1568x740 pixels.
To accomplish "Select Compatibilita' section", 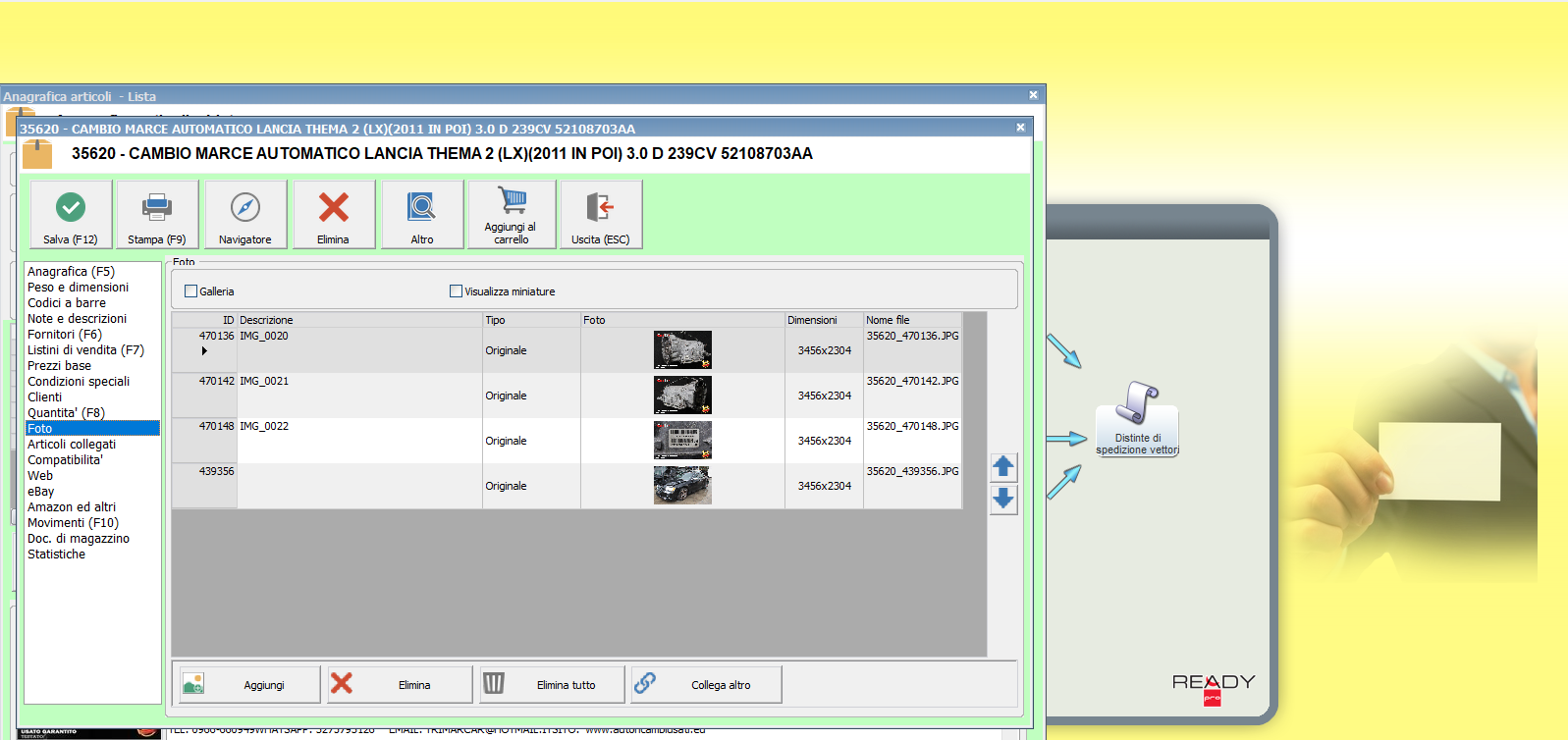I will click(65, 460).
